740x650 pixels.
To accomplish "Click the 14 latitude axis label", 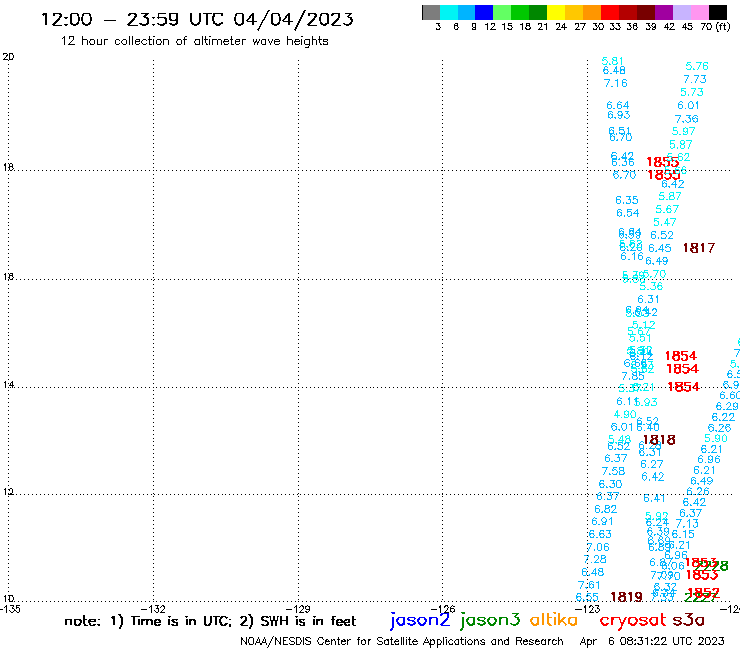I will pos(8,385).
